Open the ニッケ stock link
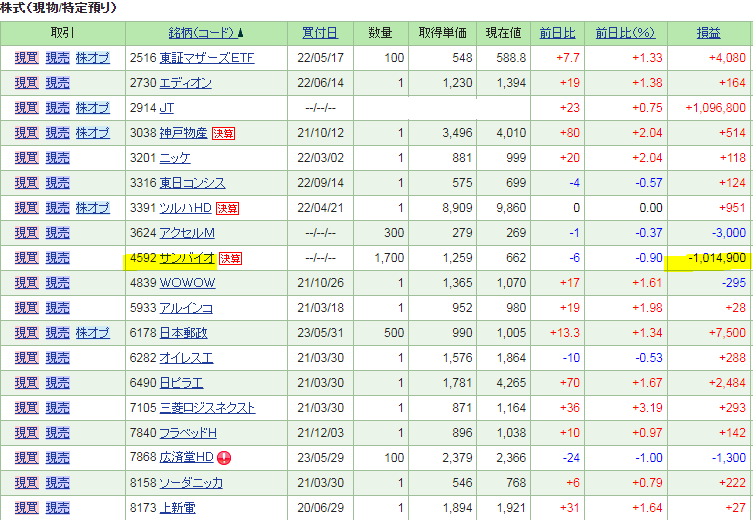The image size is (753, 520). (x=175, y=158)
